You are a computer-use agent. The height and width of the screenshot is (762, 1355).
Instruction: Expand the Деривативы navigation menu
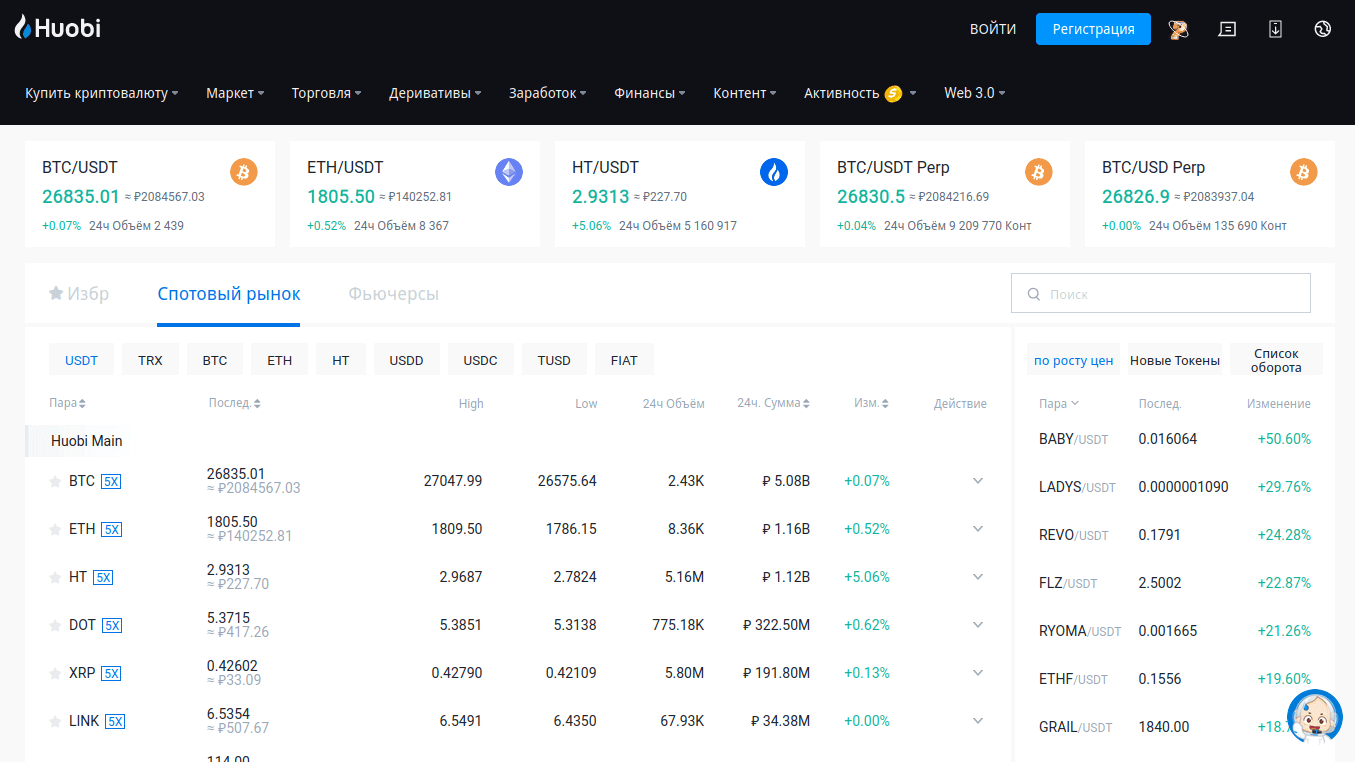tap(435, 93)
